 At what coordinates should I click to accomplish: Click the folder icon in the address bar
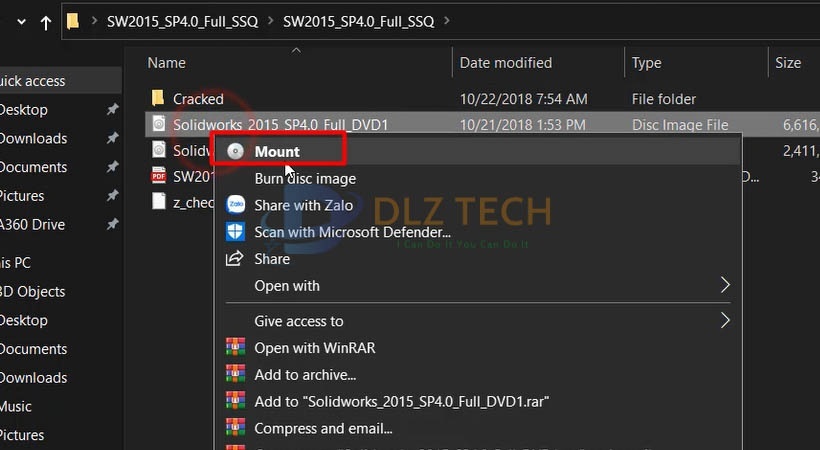[x=73, y=21]
